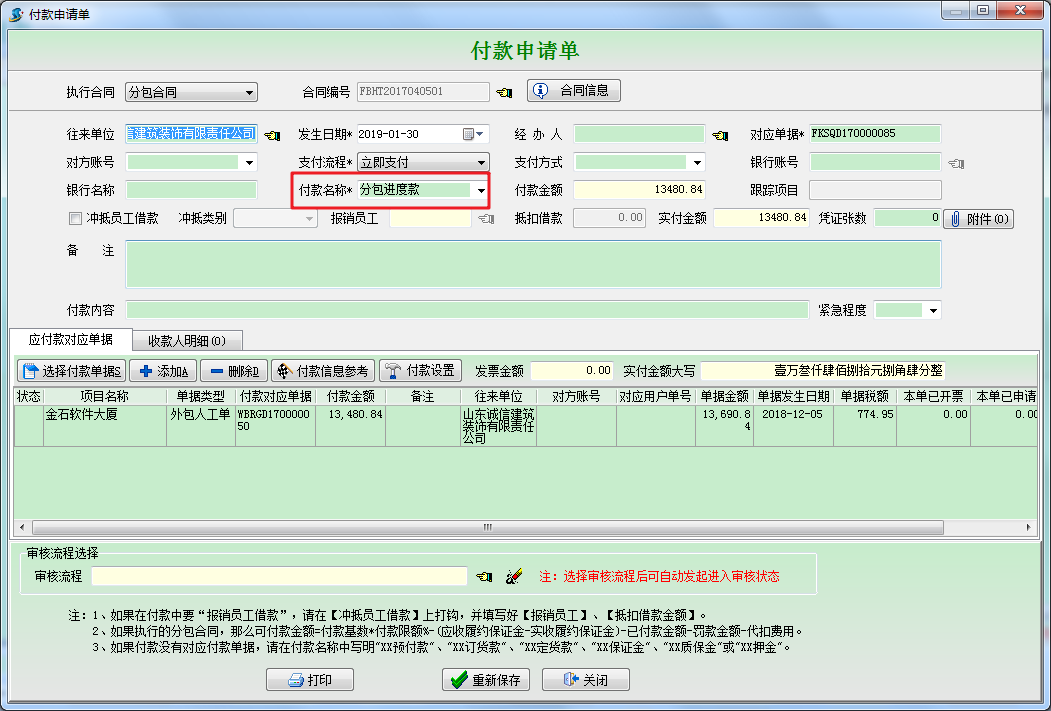1051x711 pixels.
Task: Click the 发票金额 field
Action: coord(572,371)
